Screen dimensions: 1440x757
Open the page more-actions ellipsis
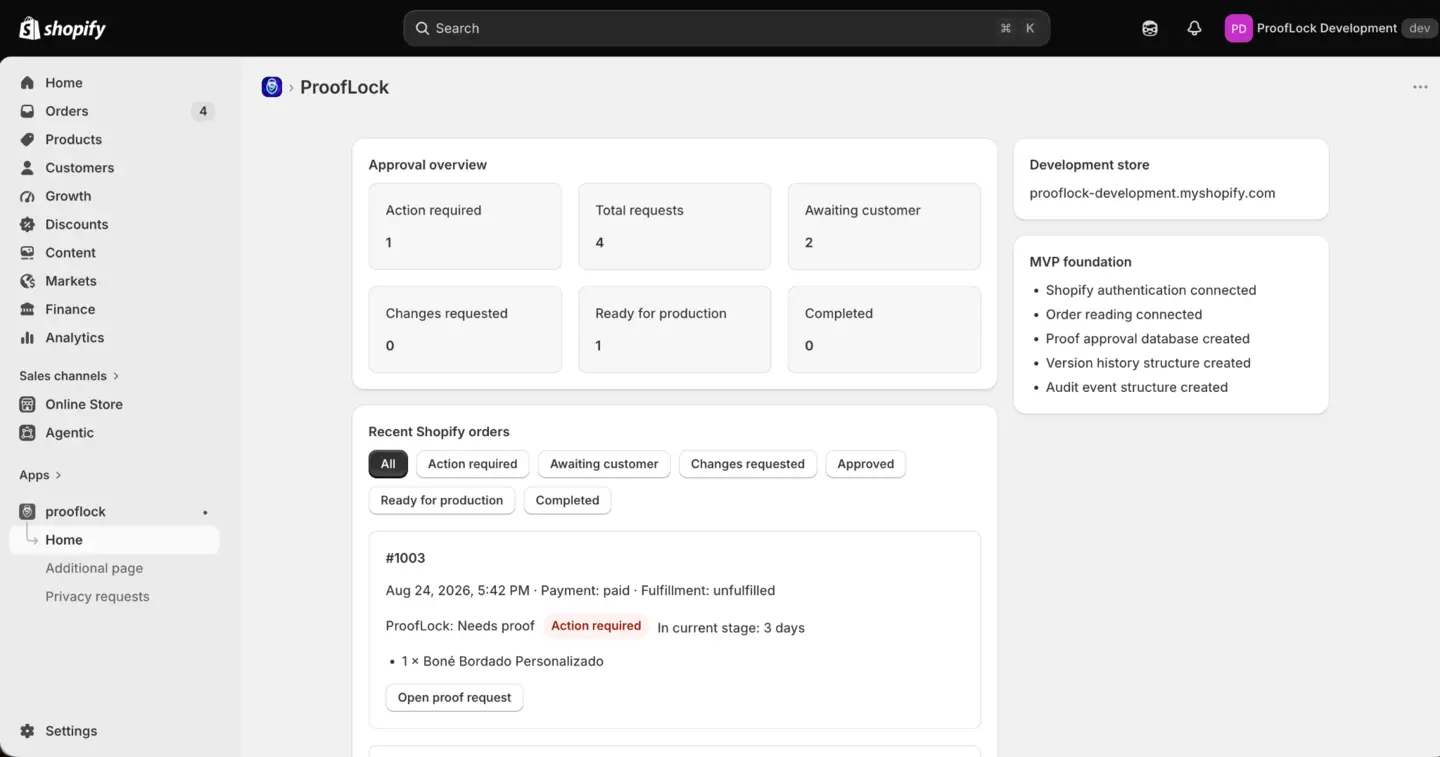[x=1420, y=87]
